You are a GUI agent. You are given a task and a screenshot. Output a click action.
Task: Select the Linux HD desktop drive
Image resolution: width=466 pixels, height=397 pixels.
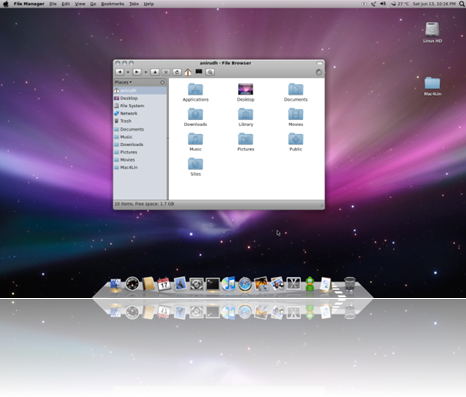(x=432, y=32)
